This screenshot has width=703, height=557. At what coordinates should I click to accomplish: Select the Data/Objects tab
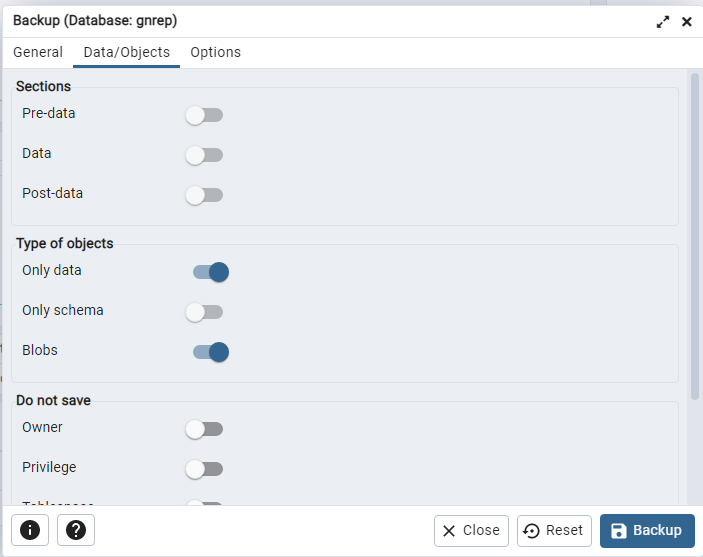click(x=126, y=52)
